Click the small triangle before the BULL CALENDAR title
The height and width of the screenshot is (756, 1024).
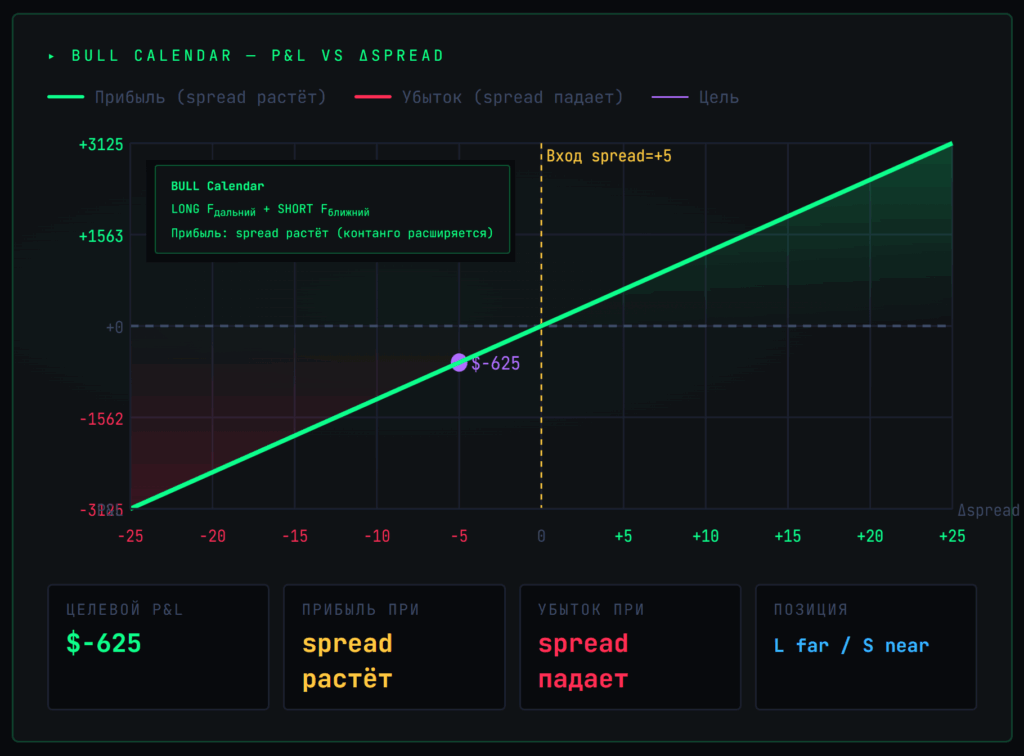pos(52,56)
